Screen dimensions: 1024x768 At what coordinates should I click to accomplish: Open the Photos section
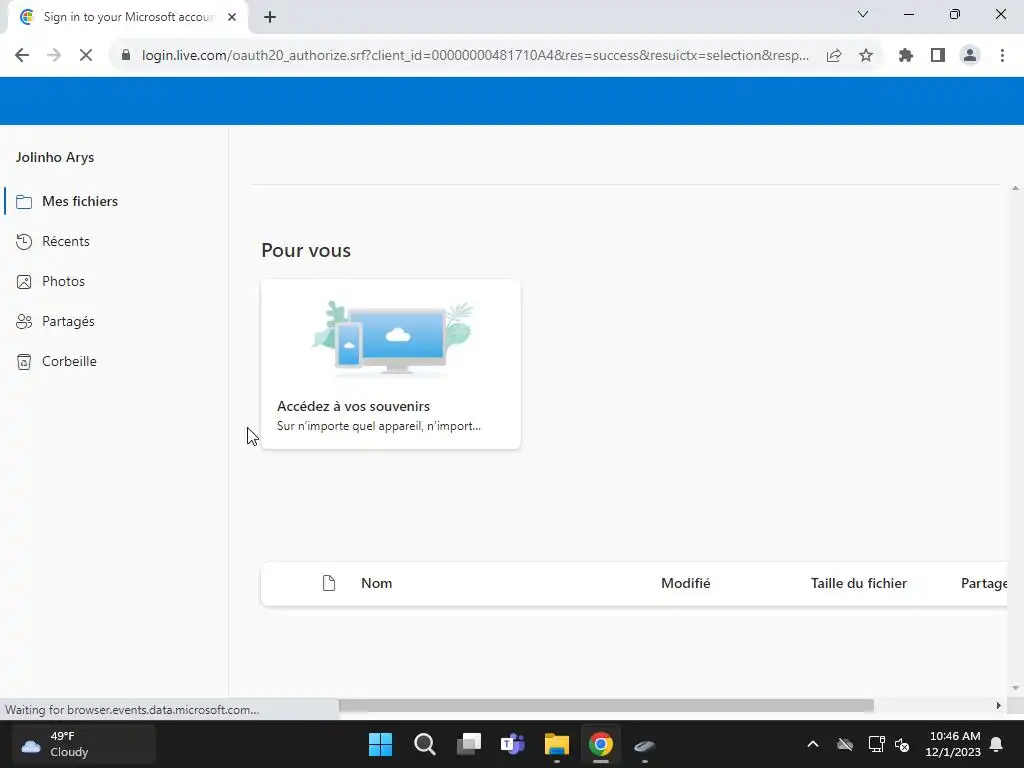click(x=63, y=281)
